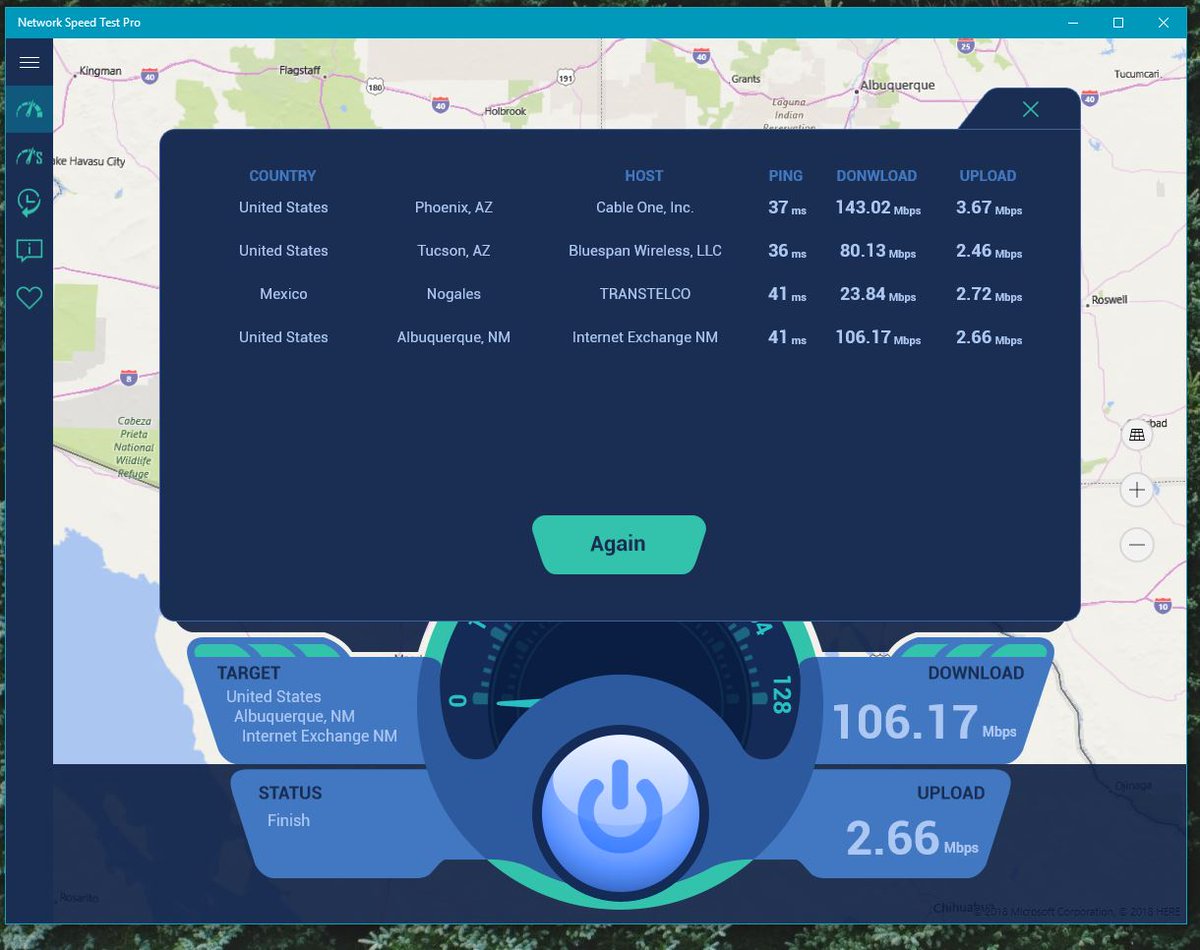Select the Tucson, AZ row city
The image size is (1200, 950).
click(454, 251)
